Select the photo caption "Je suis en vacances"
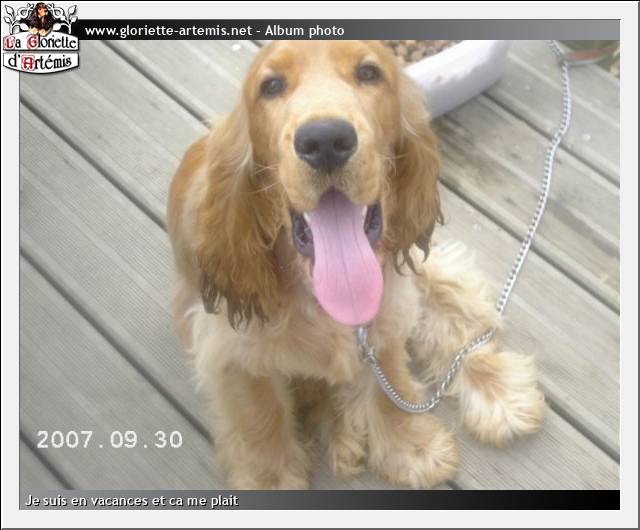The width and height of the screenshot is (640, 530). [132, 500]
